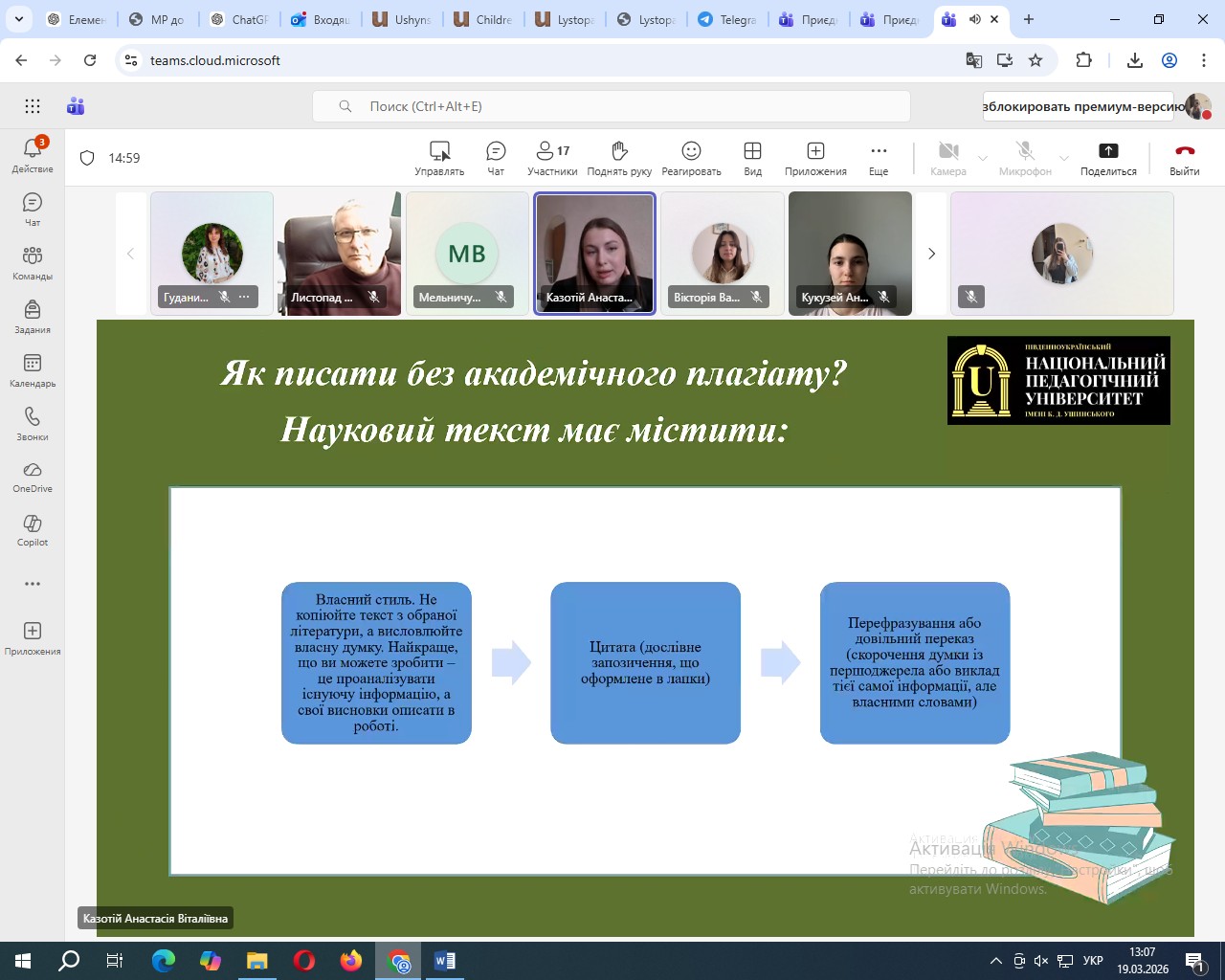Open the Chat panel in meeting toolbar
1225x980 pixels.
tap(496, 158)
